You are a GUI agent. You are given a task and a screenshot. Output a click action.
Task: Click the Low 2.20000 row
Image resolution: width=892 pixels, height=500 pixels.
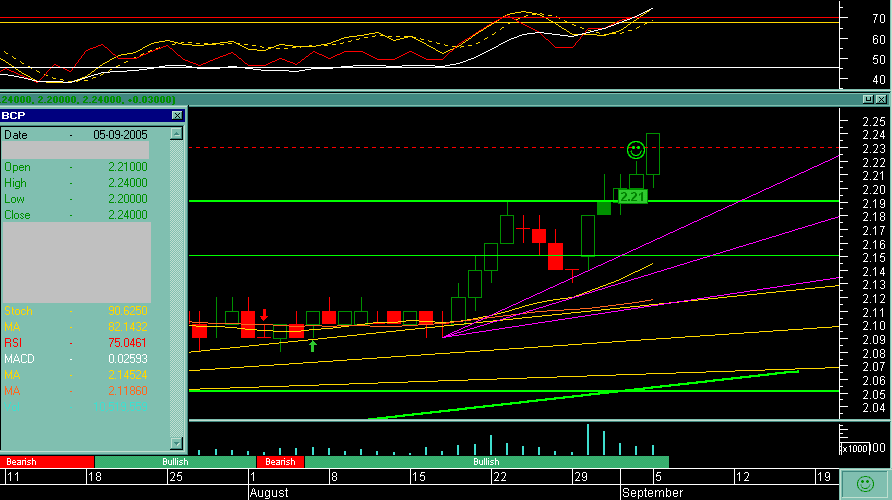[x=76, y=199]
